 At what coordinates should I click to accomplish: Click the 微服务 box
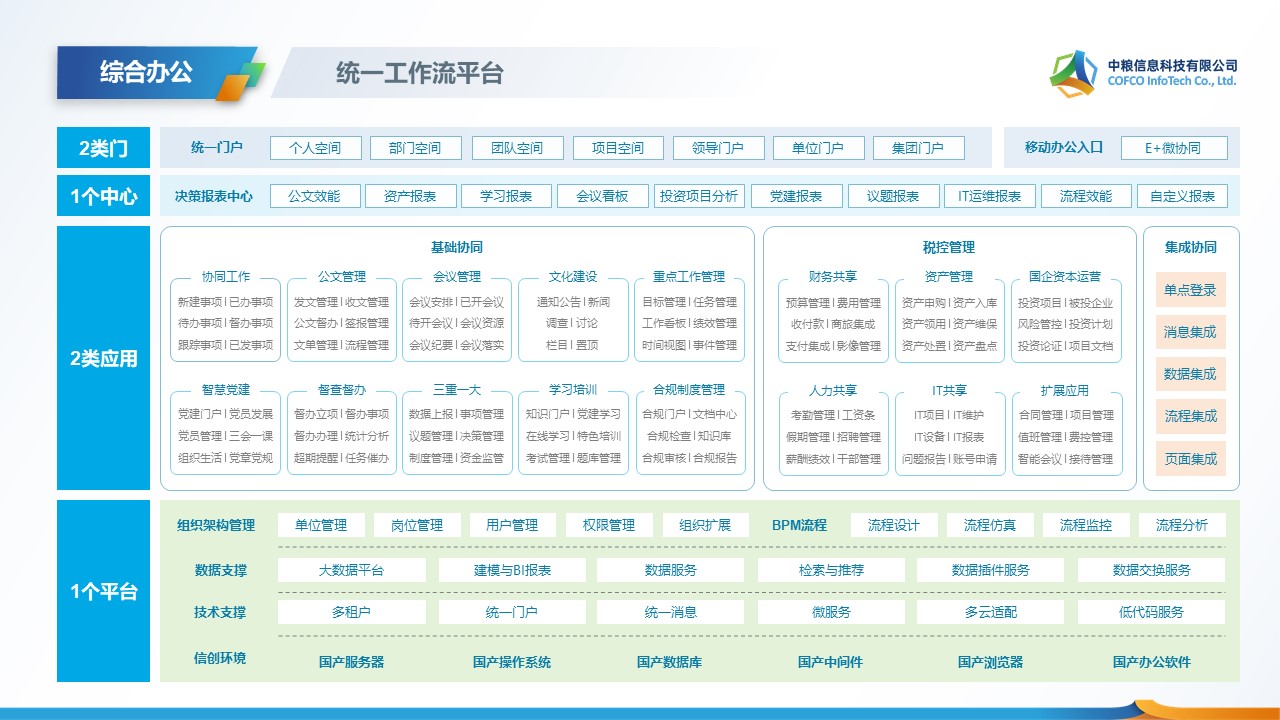(831, 612)
